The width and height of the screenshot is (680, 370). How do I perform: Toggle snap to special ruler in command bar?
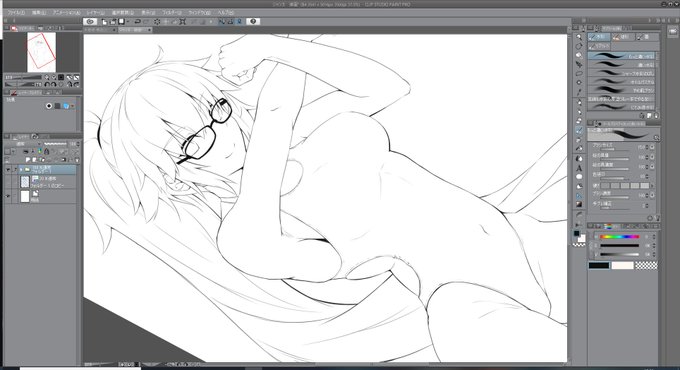tap(230, 21)
